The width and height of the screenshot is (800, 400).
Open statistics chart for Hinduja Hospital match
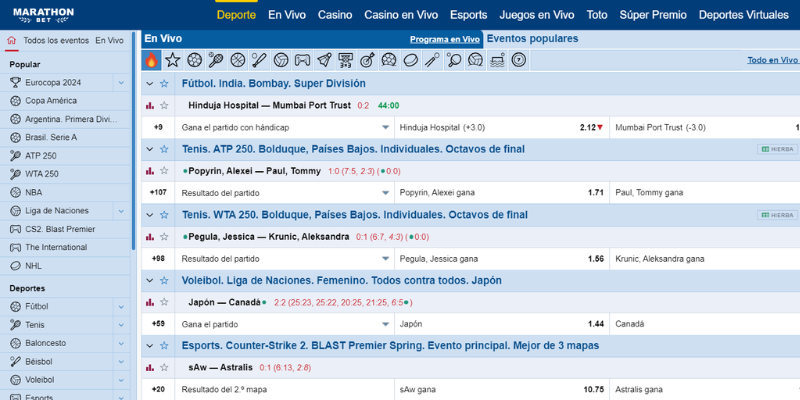click(150, 106)
